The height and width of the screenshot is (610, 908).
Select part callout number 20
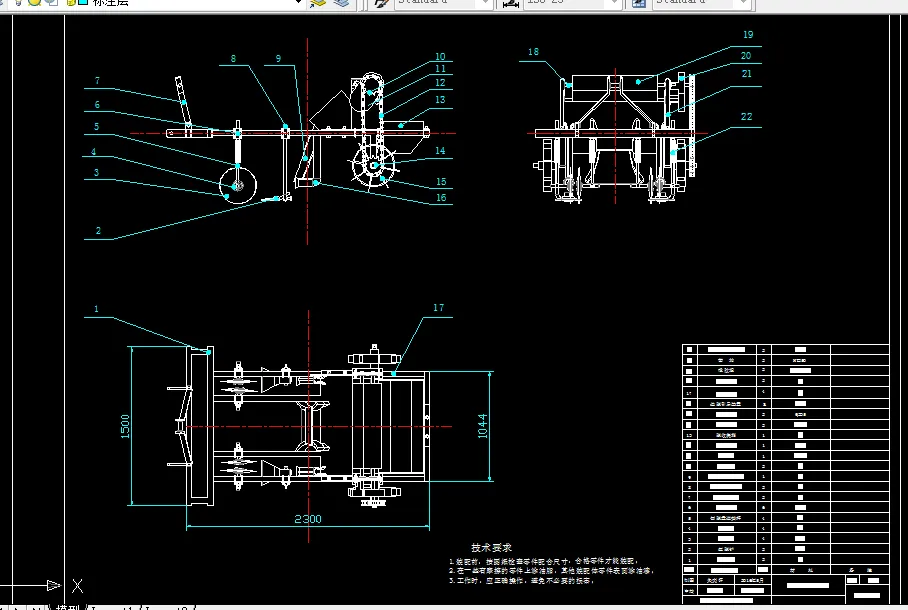tap(746, 56)
